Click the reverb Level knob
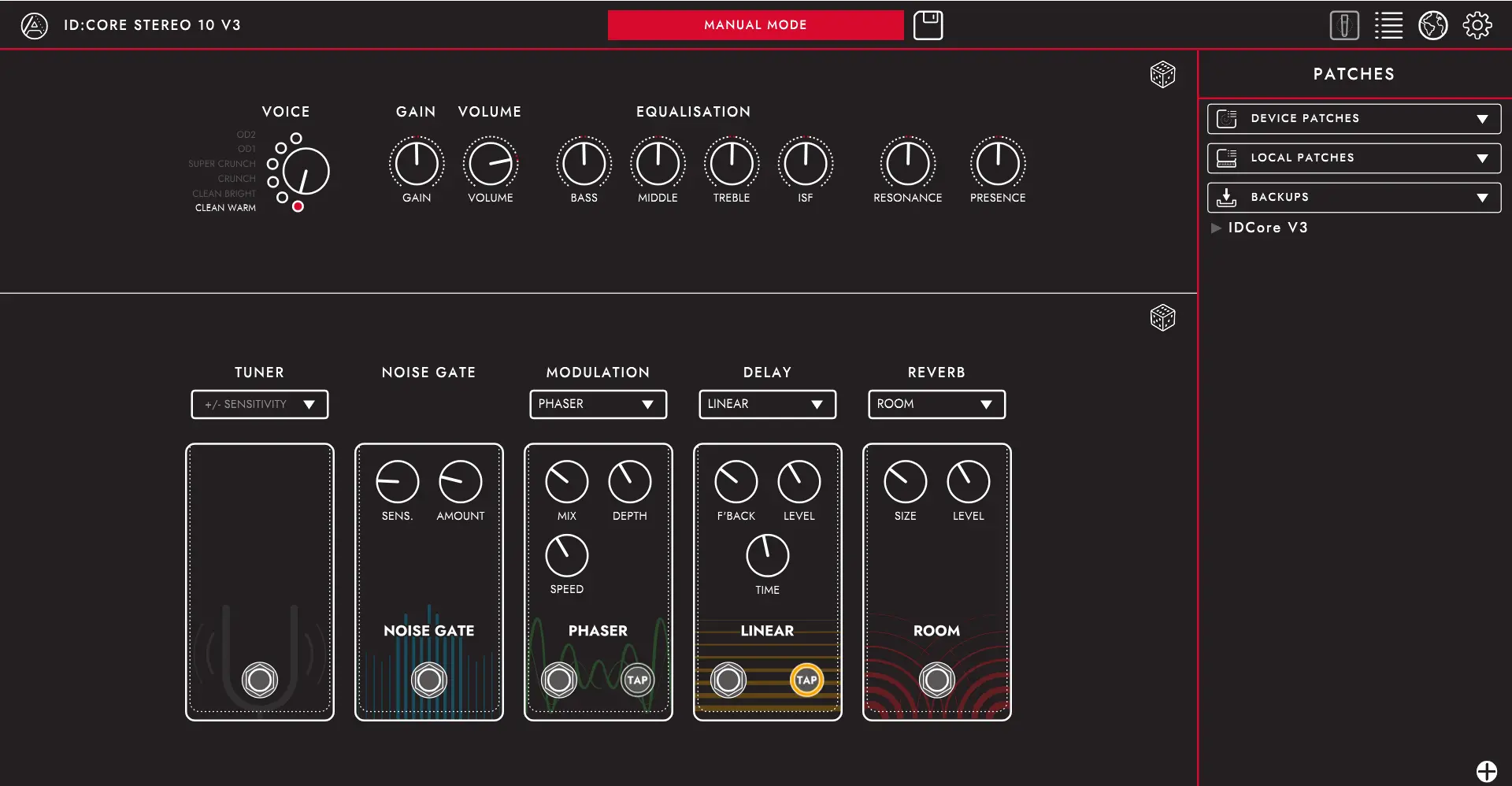The image size is (1512, 786). point(969,482)
